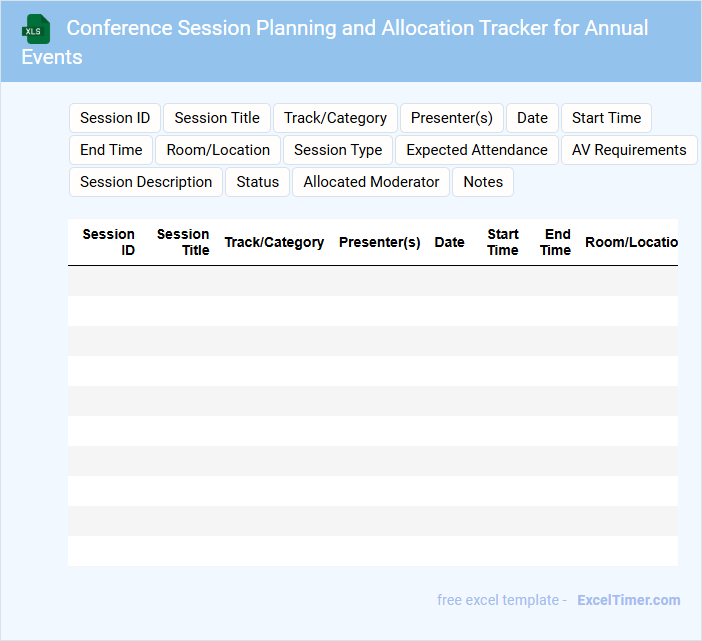Image resolution: width=702 pixels, height=641 pixels.
Task: Select the Session Description tag
Action: point(146,182)
